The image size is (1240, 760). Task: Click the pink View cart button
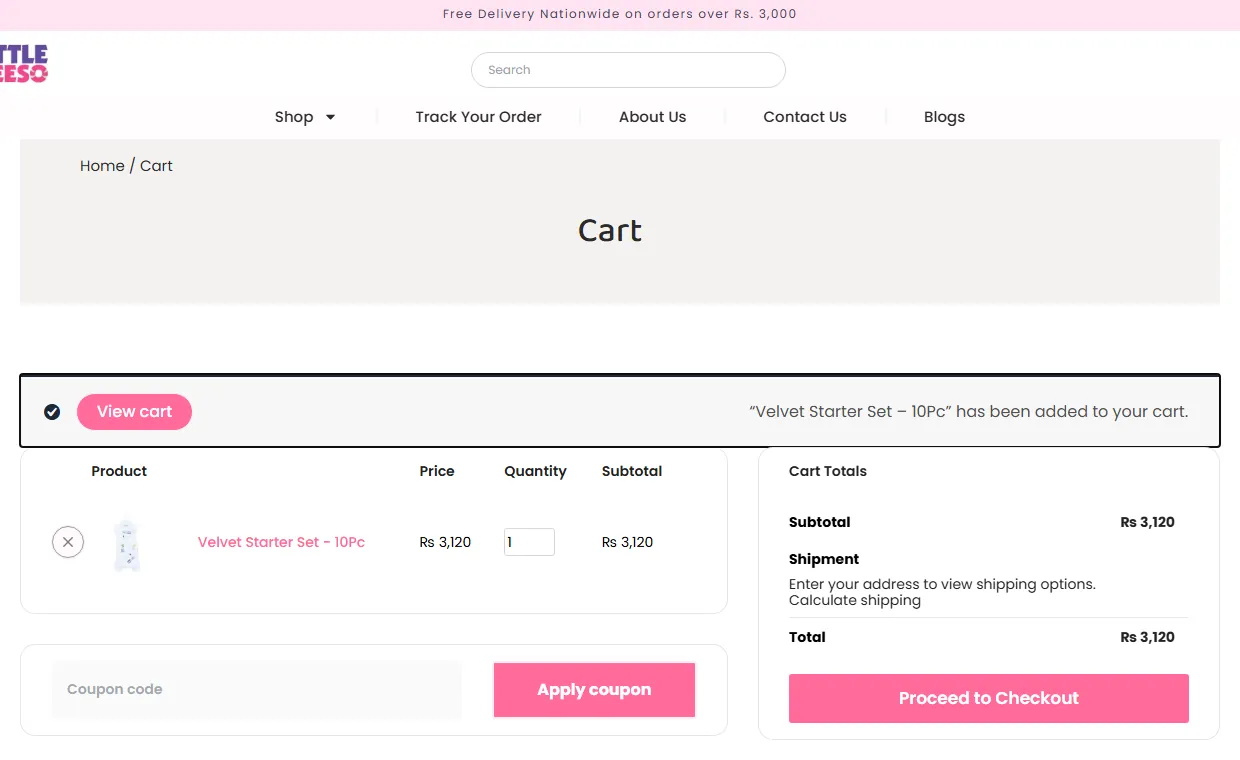click(x=134, y=412)
